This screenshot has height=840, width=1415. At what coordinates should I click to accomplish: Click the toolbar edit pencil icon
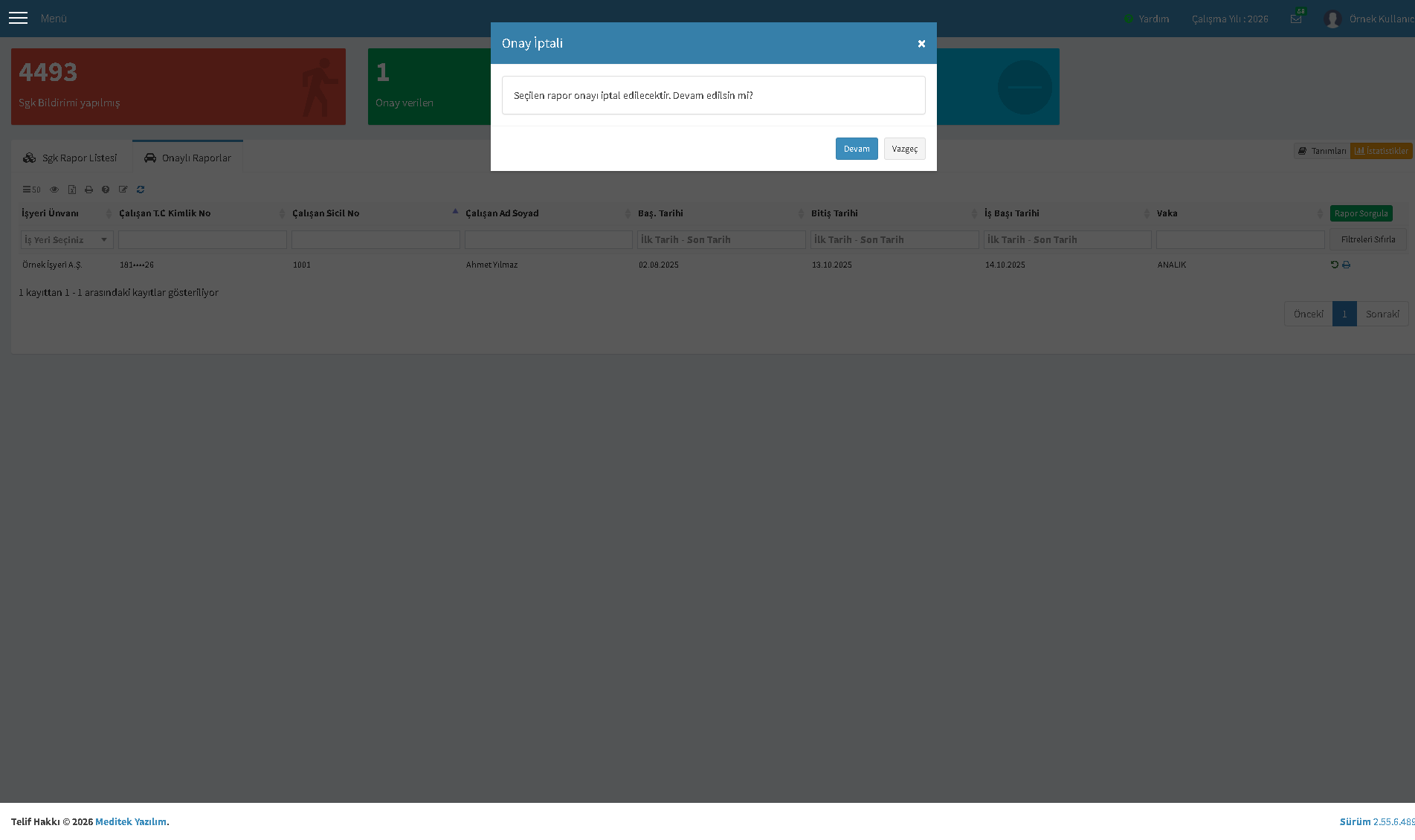click(x=123, y=190)
